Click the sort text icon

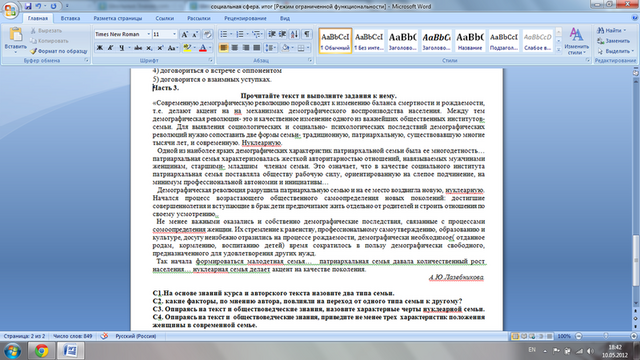click(295, 34)
